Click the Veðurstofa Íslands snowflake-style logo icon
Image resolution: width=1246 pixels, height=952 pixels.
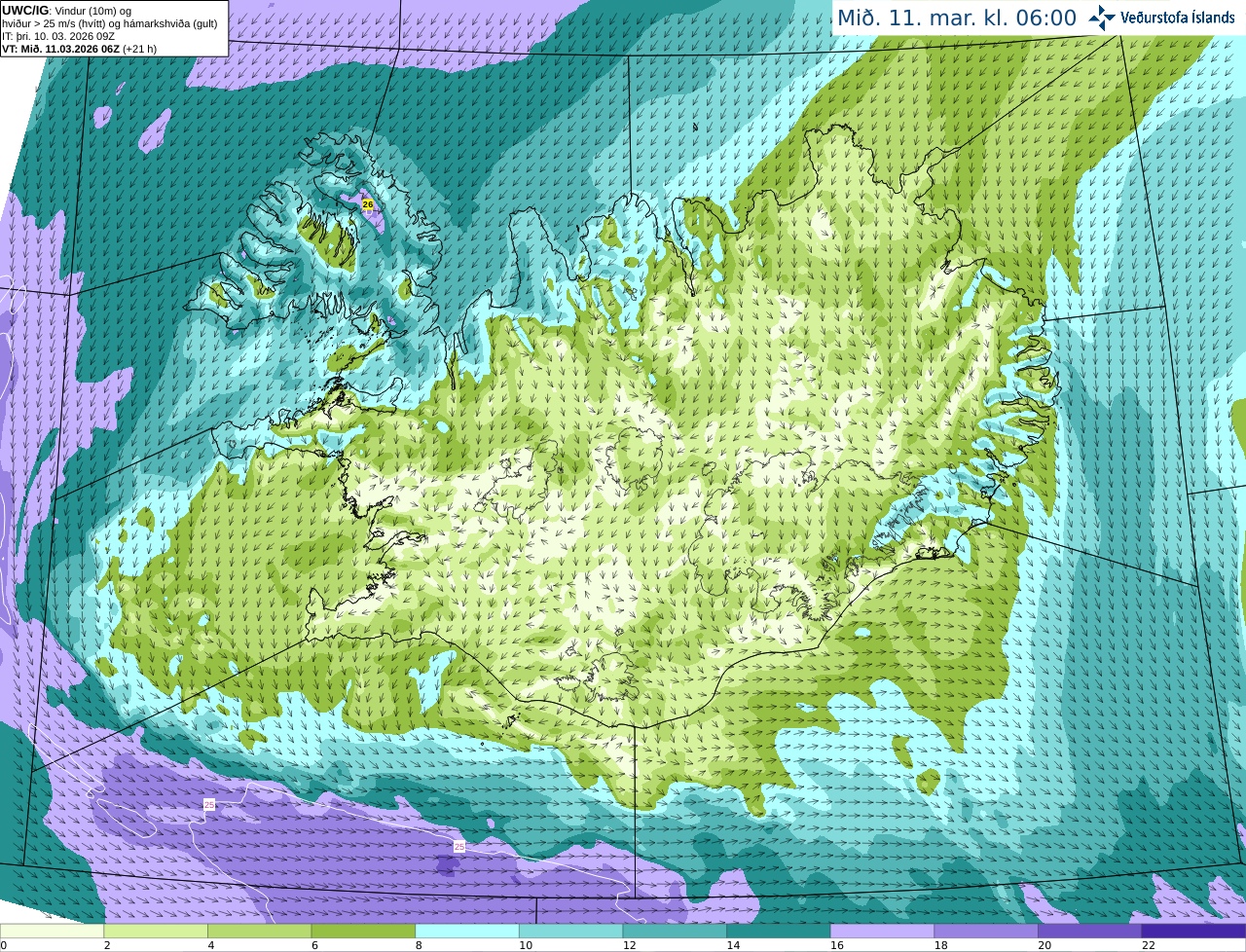tap(1102, 18)
